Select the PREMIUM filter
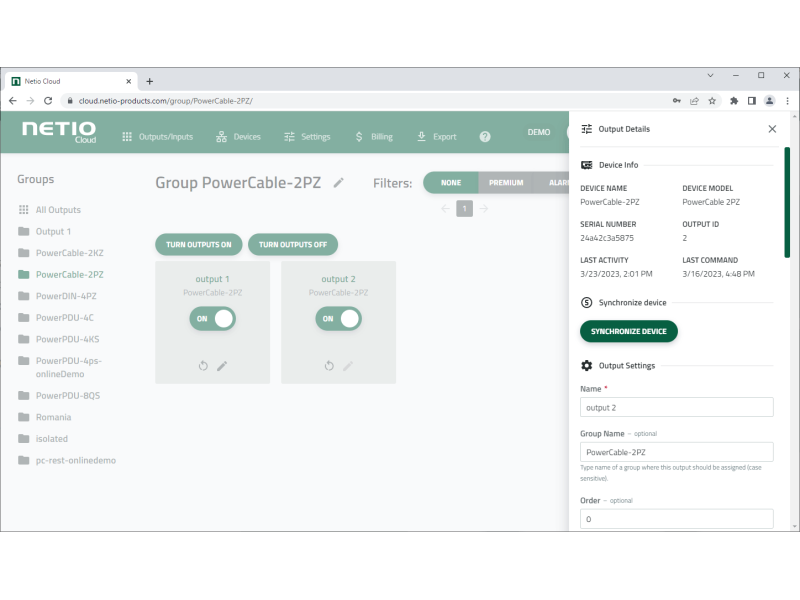 tap(506, 183)
